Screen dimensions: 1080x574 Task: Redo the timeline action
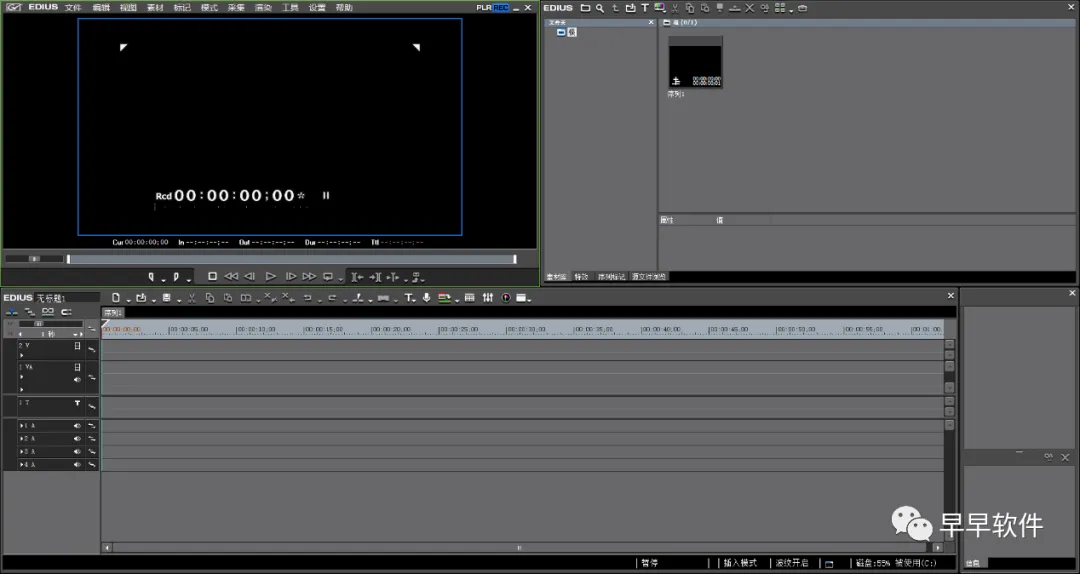[332, 298]
